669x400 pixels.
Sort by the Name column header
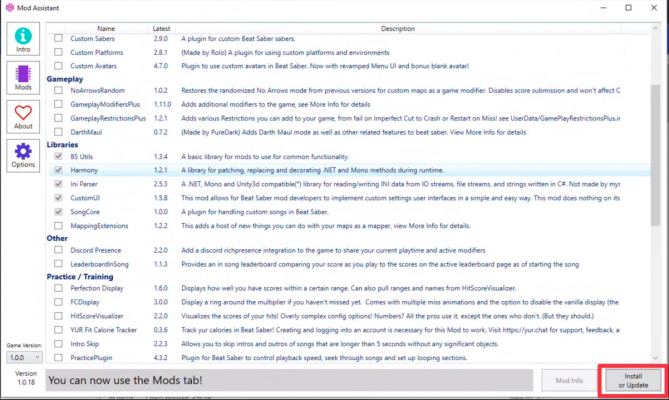click(x=106, y=29)
